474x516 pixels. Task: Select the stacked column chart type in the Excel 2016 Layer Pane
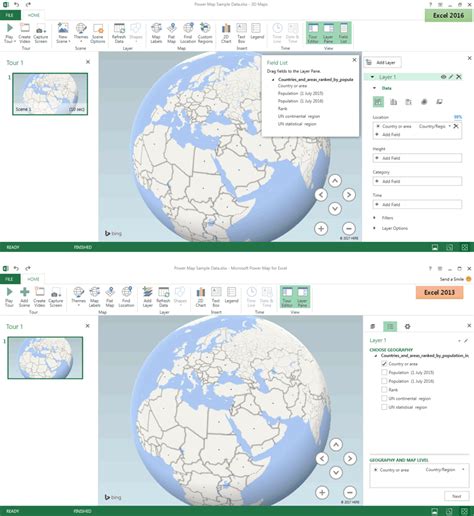pos(378,102)
